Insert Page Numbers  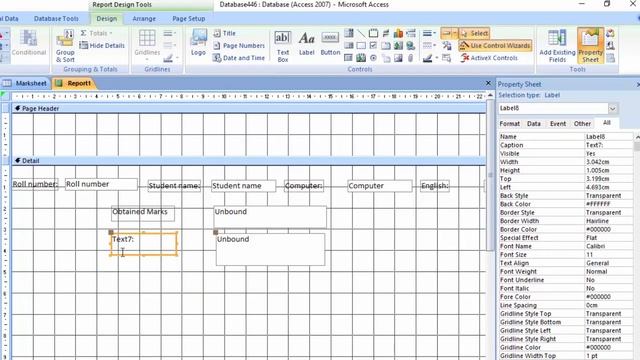point(239,45)
